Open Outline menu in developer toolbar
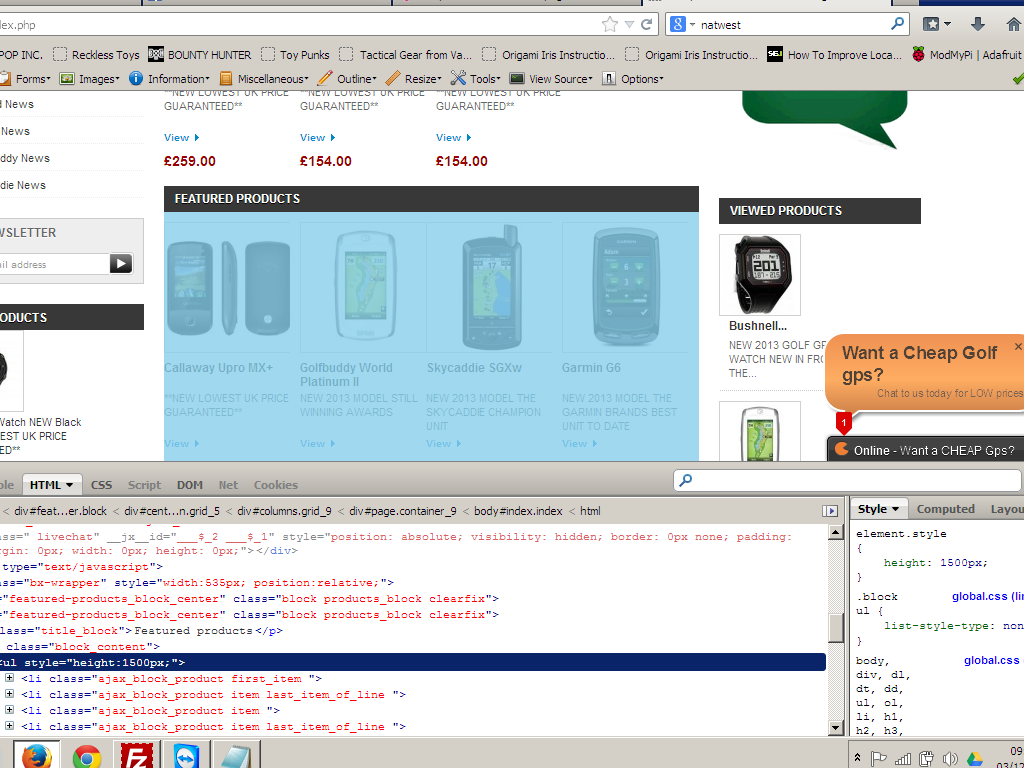This screenshot has width=1024, height=768. (347, 79)
